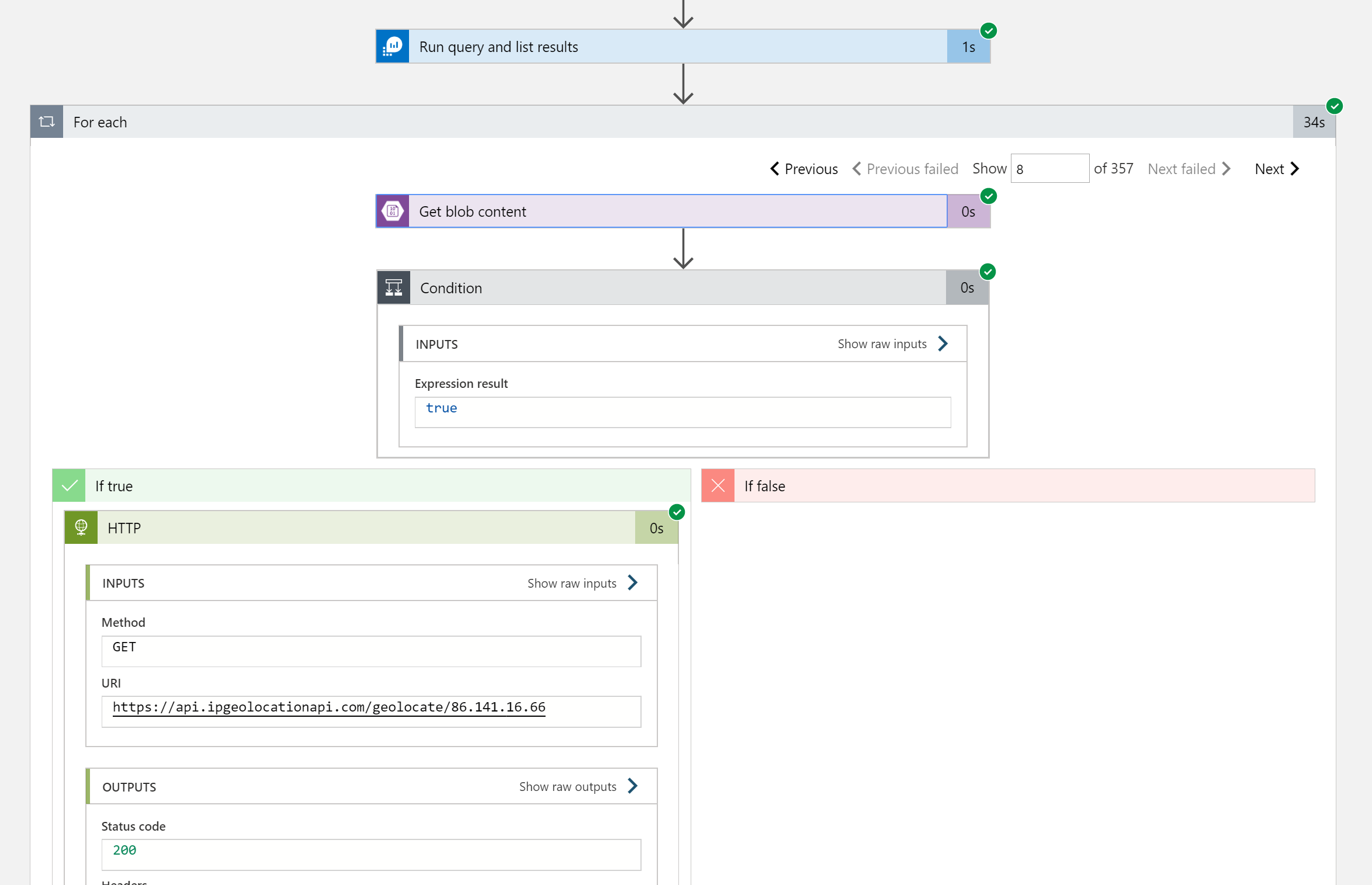The image size is (1372, 885).
Task: Click the Condition action icon
Action: [394, 287]
